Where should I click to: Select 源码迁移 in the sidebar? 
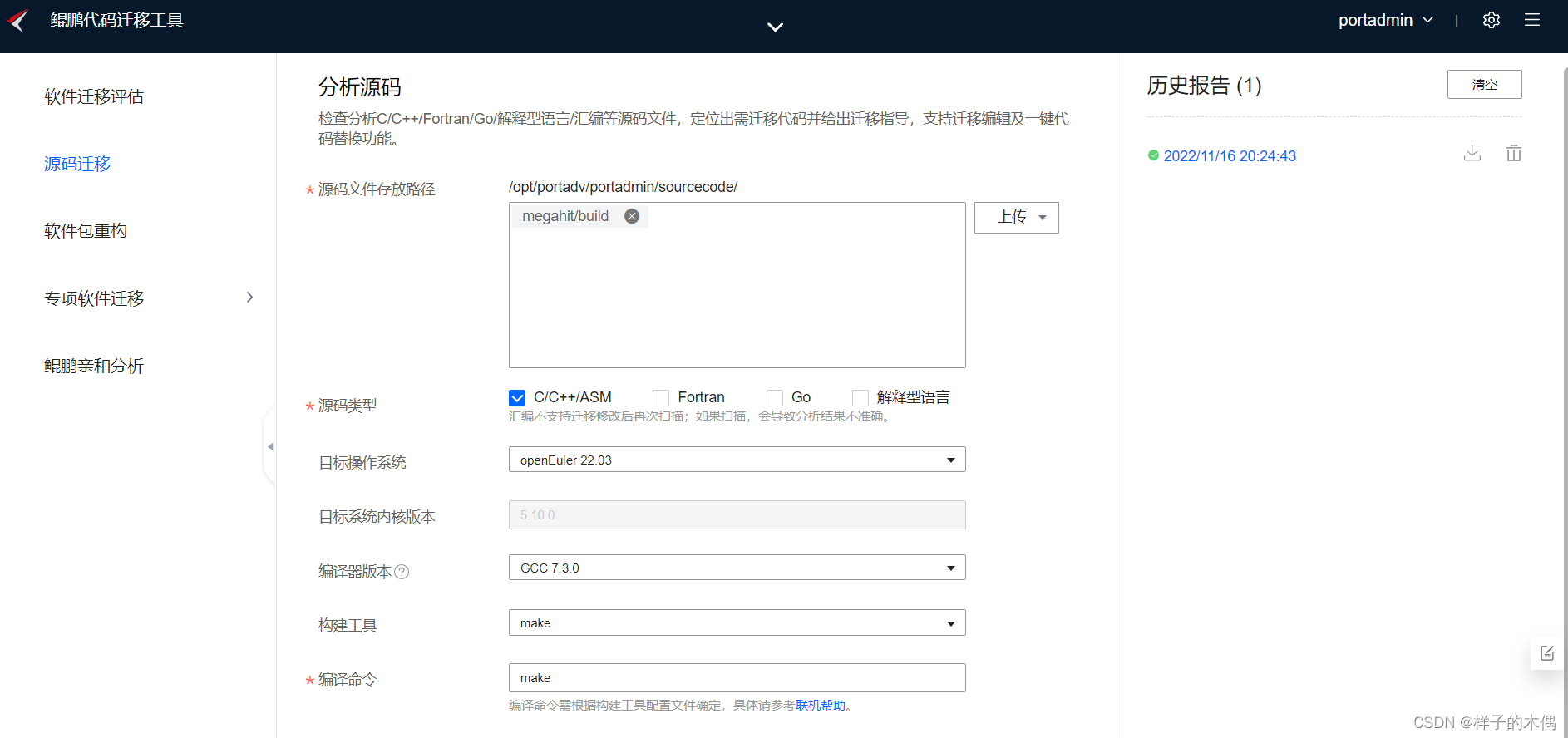click(77, 164)
